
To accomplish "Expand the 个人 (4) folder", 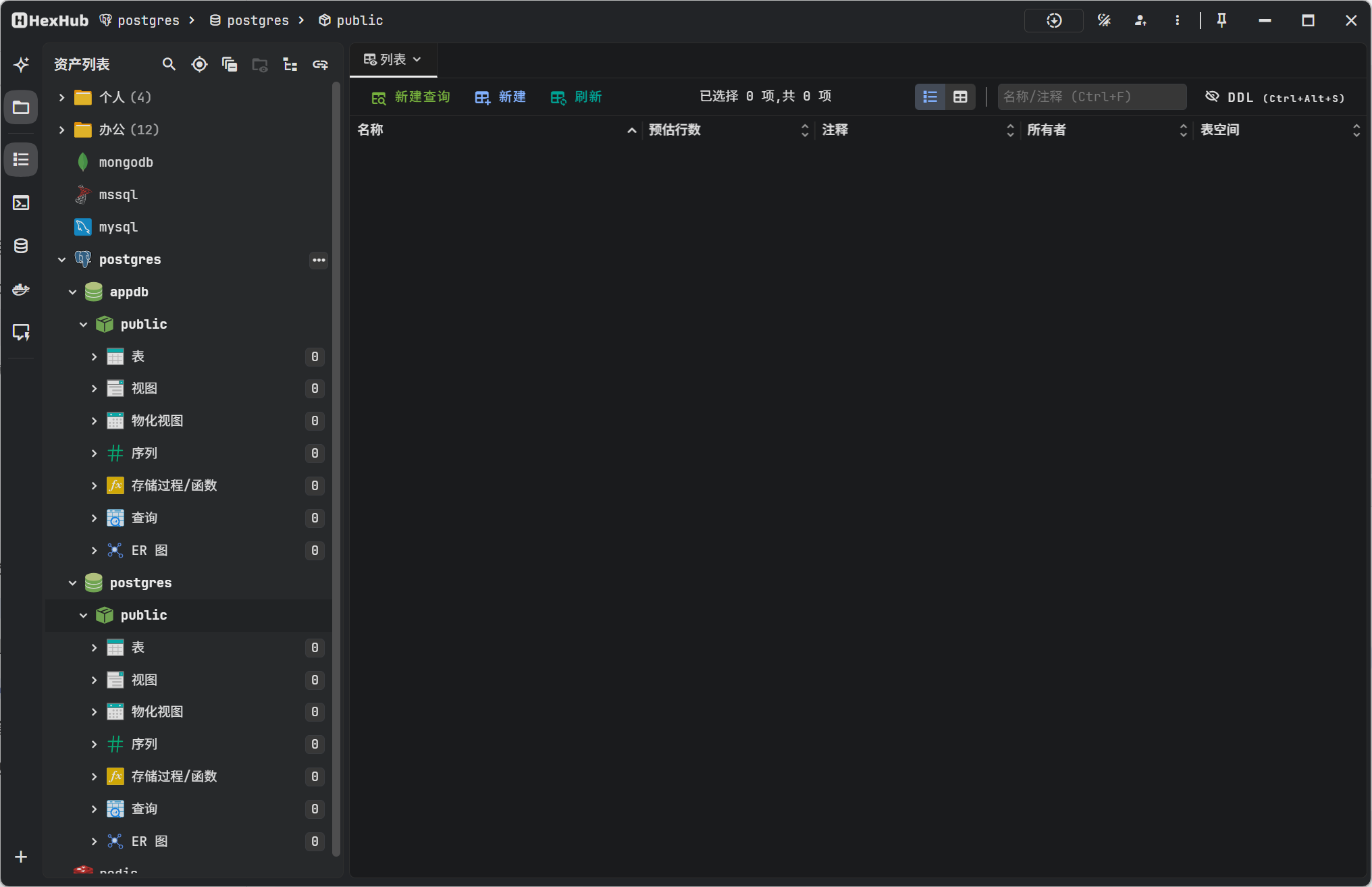I will [x=61, y=97].
